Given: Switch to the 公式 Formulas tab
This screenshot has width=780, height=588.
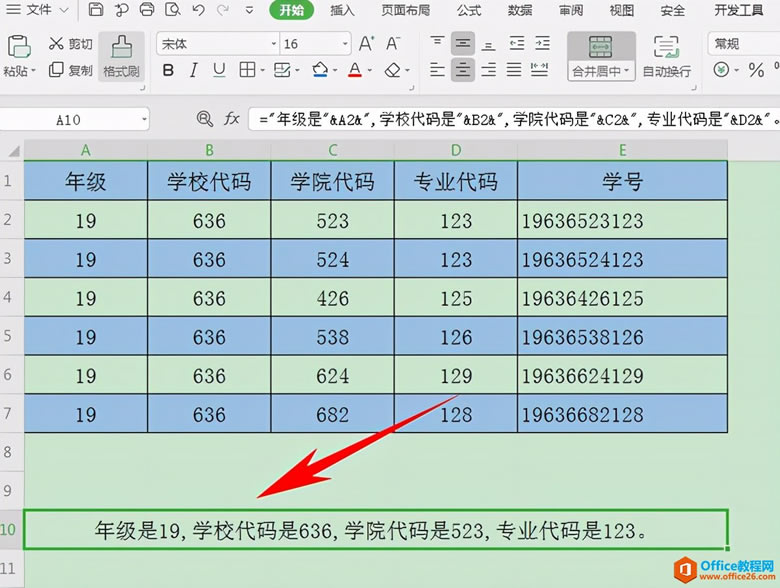Looking at the screenshot, I should click(x=469, y=10).
